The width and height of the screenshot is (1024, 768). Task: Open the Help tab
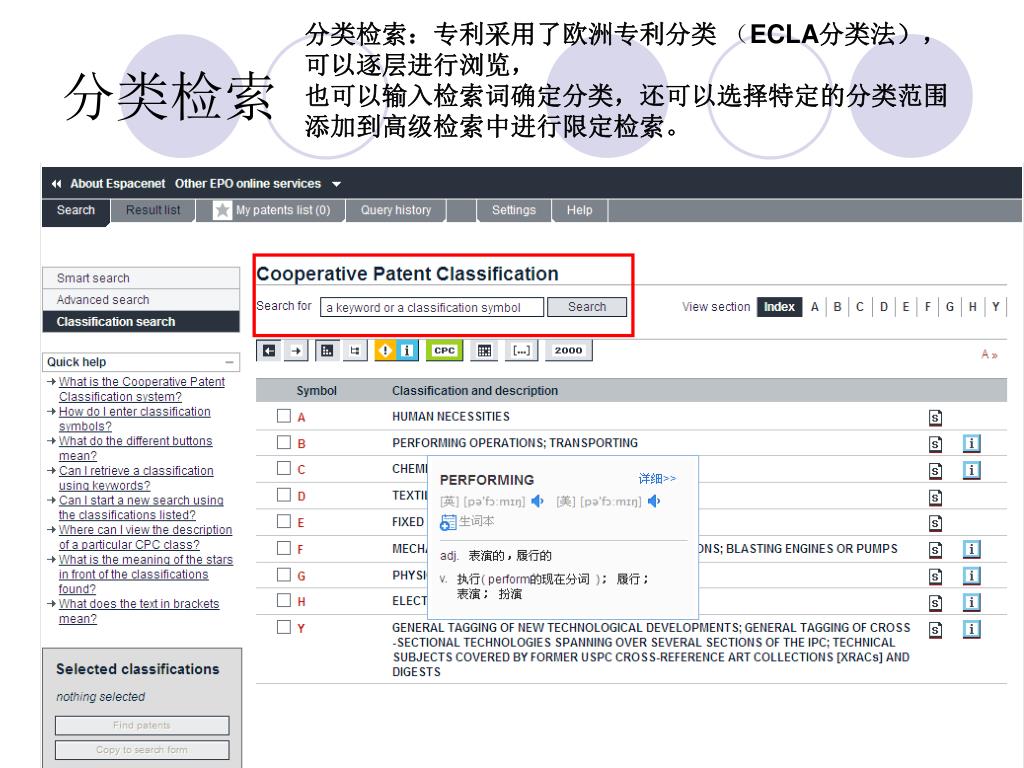point(579,210)
